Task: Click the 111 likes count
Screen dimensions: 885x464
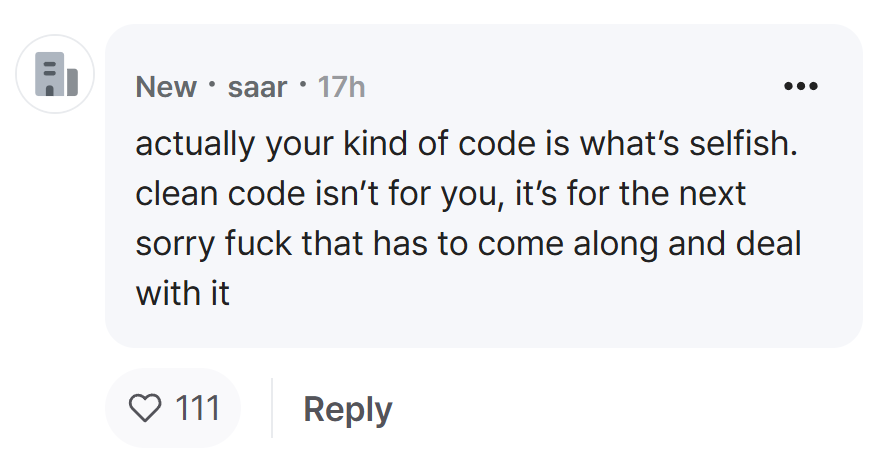Action: pyautogui.click(x=197, y=408)
